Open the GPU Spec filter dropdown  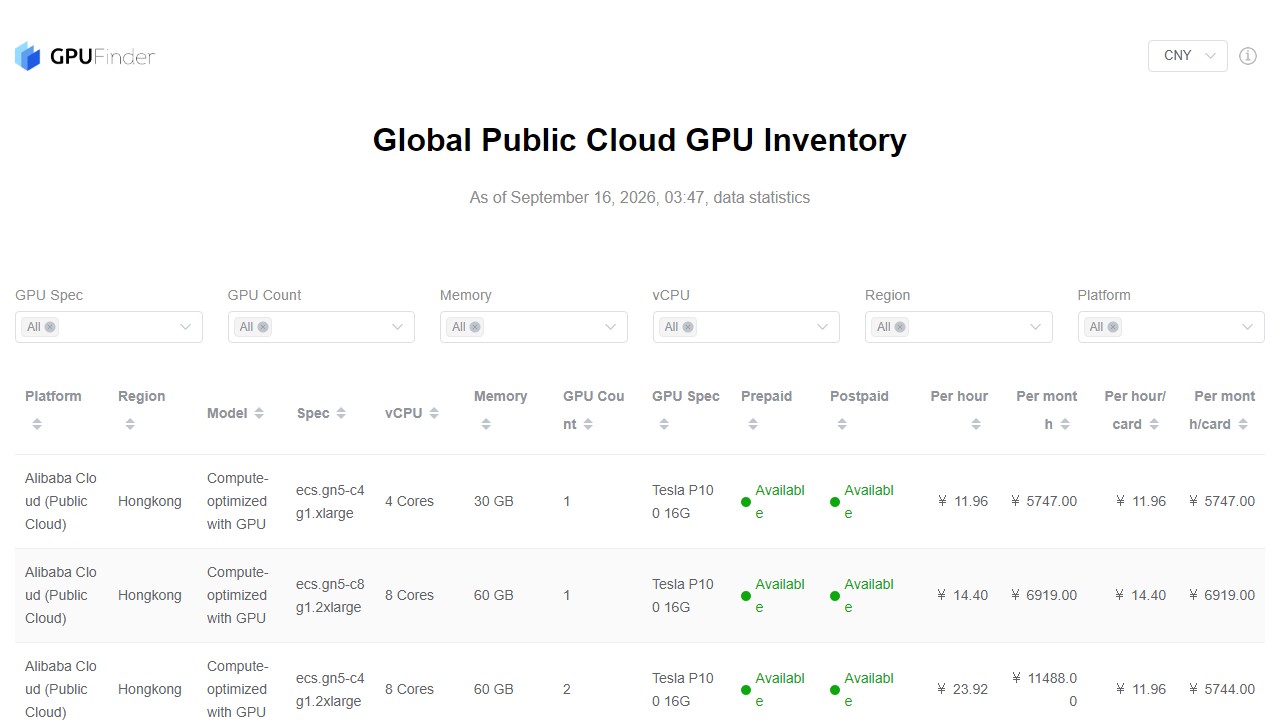[109, 327]
